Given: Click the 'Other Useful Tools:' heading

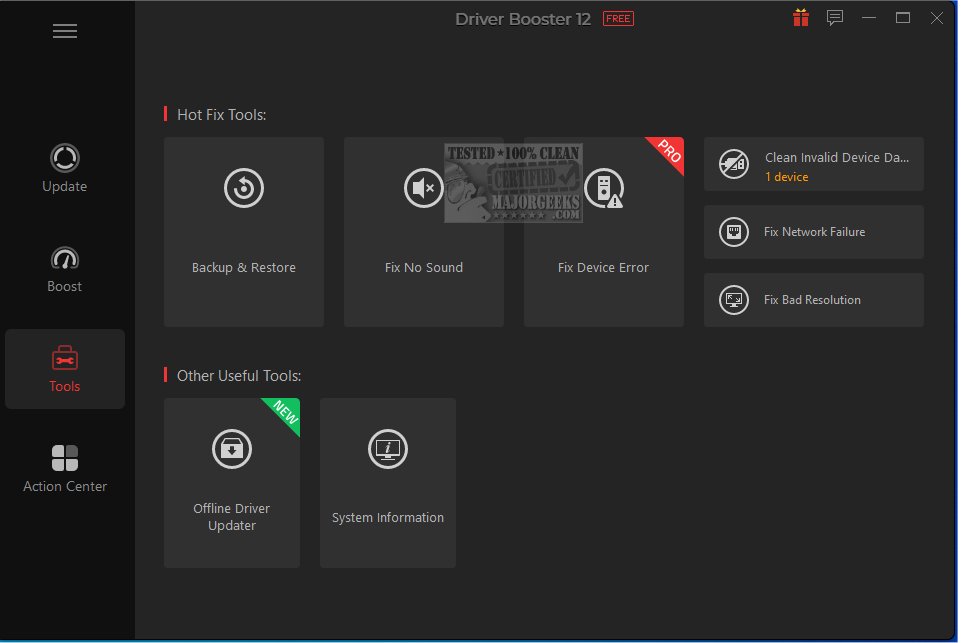Looking at the screenshot, I should pos(239,376).
